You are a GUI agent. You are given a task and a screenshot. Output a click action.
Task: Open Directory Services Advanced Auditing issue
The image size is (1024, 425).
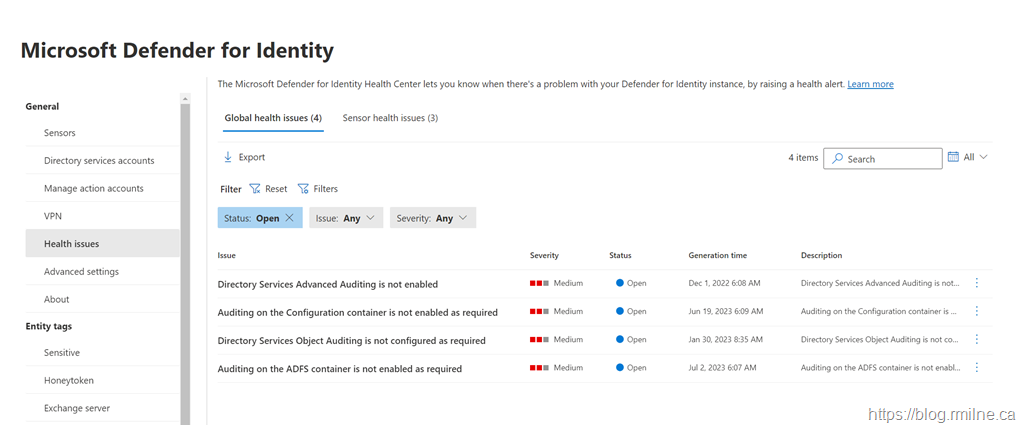(328, 284)
